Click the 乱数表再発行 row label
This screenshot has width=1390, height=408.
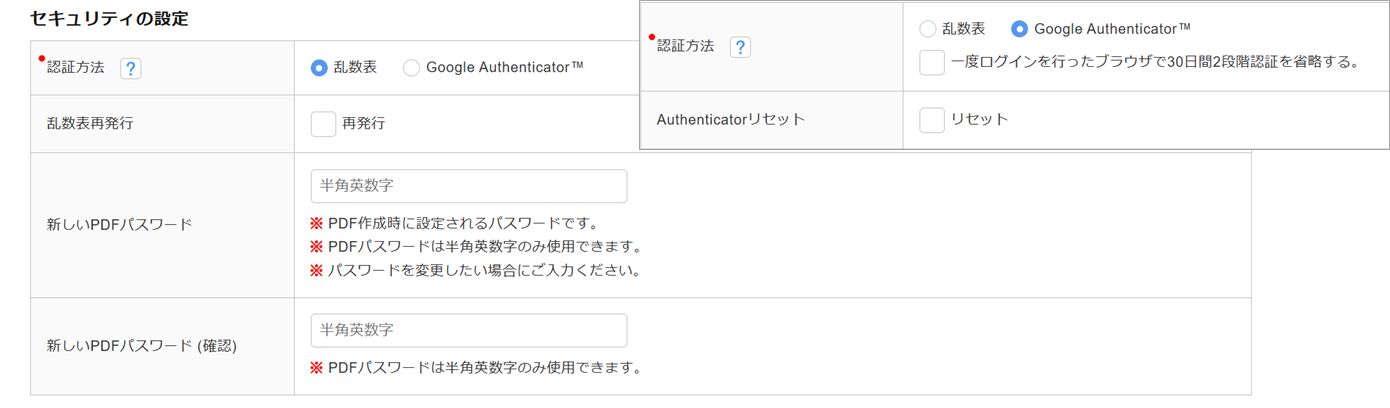click(90, 124)
